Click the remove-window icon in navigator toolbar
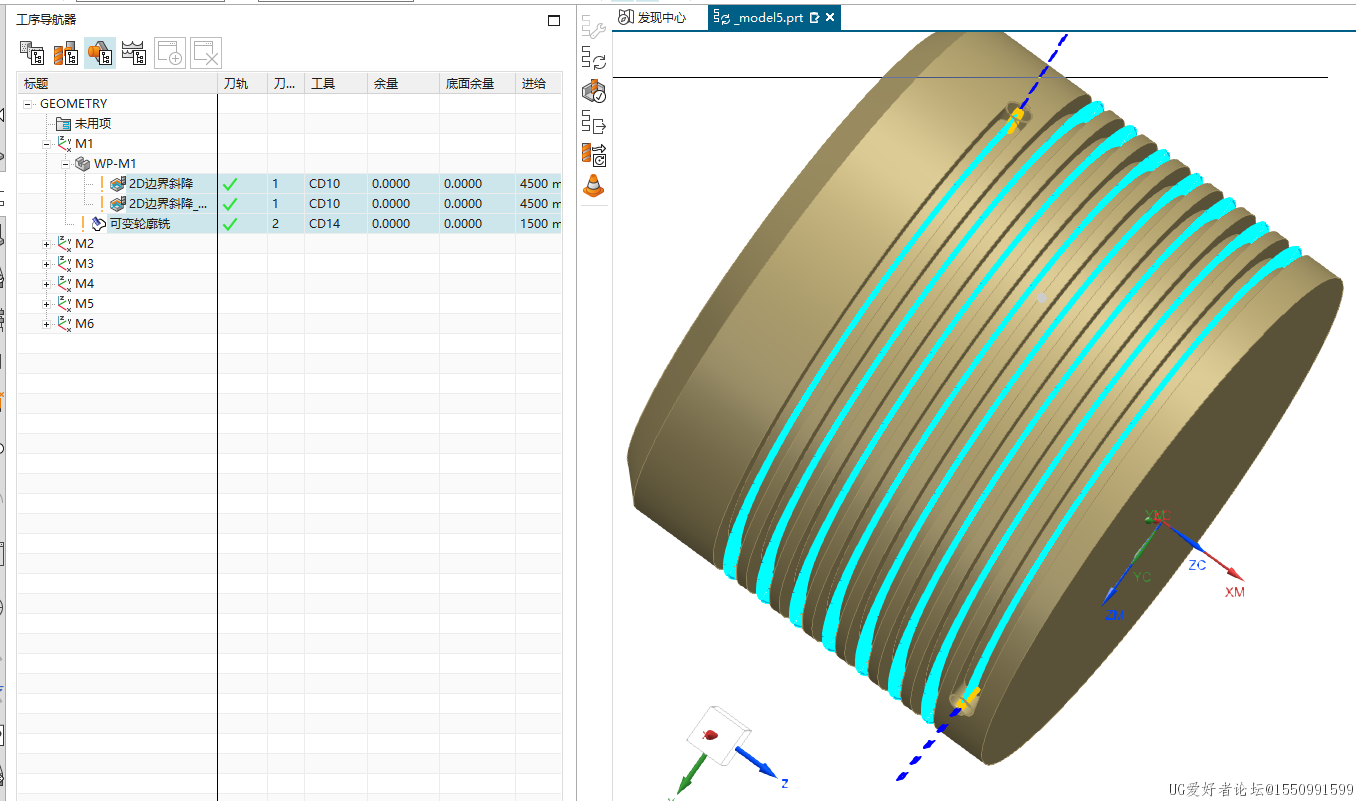Viewport: 1356px width, 801px height. pos(206,53)
